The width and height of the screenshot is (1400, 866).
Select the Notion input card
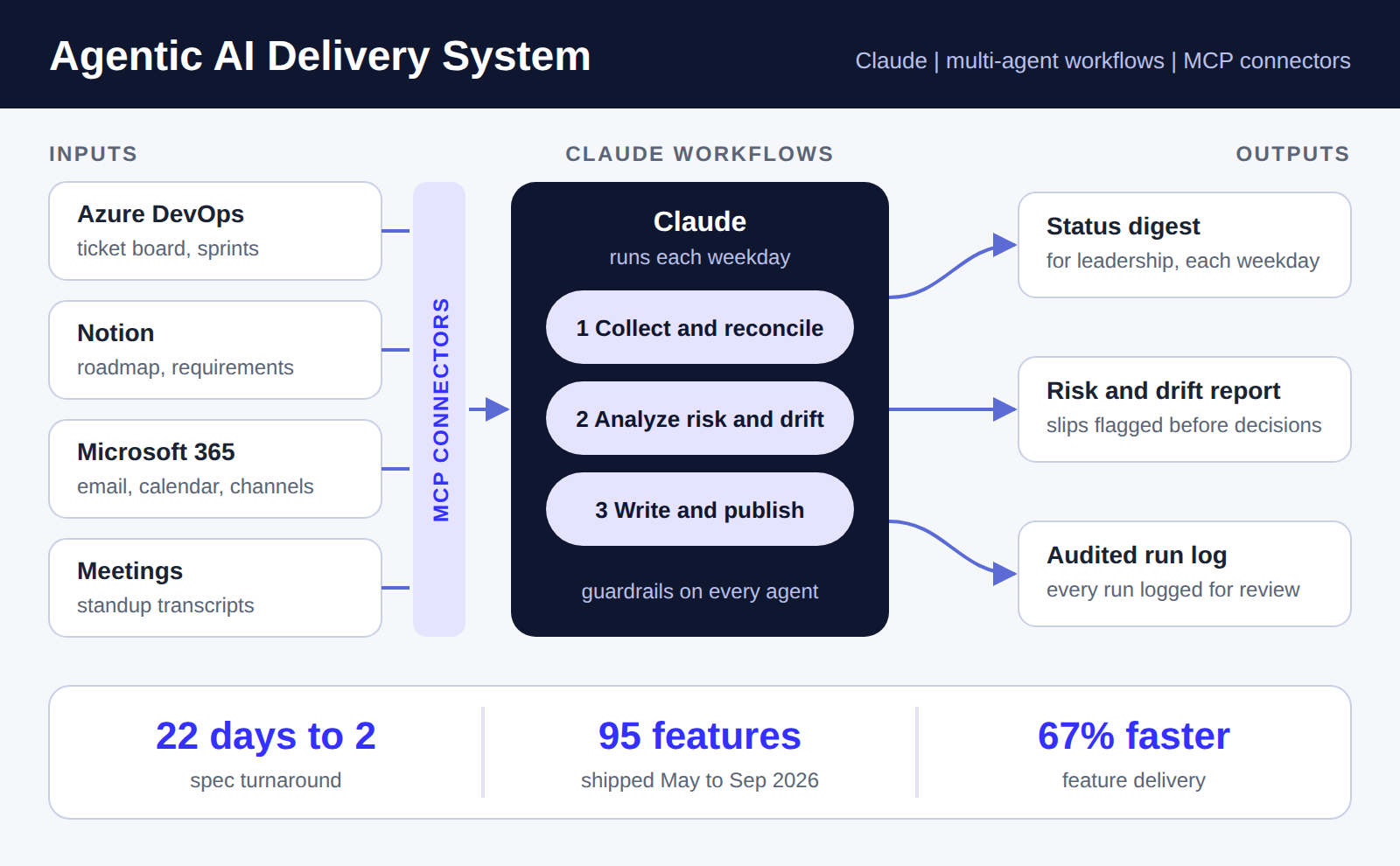(215, 350)
